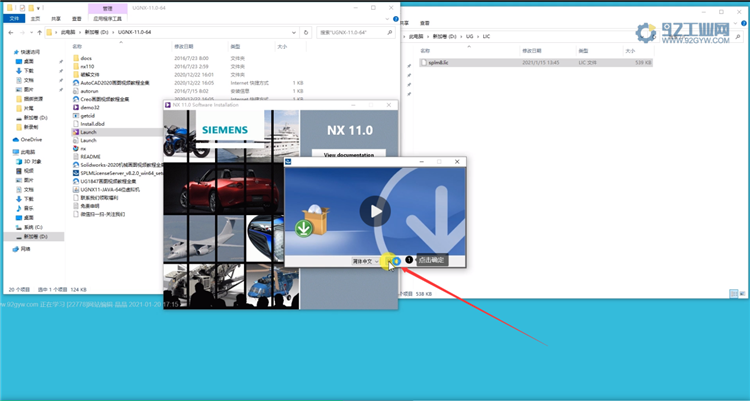Sort by 大小 column in LIC window
This screenshot has height=401, width=750.
(x=630, y=51)
